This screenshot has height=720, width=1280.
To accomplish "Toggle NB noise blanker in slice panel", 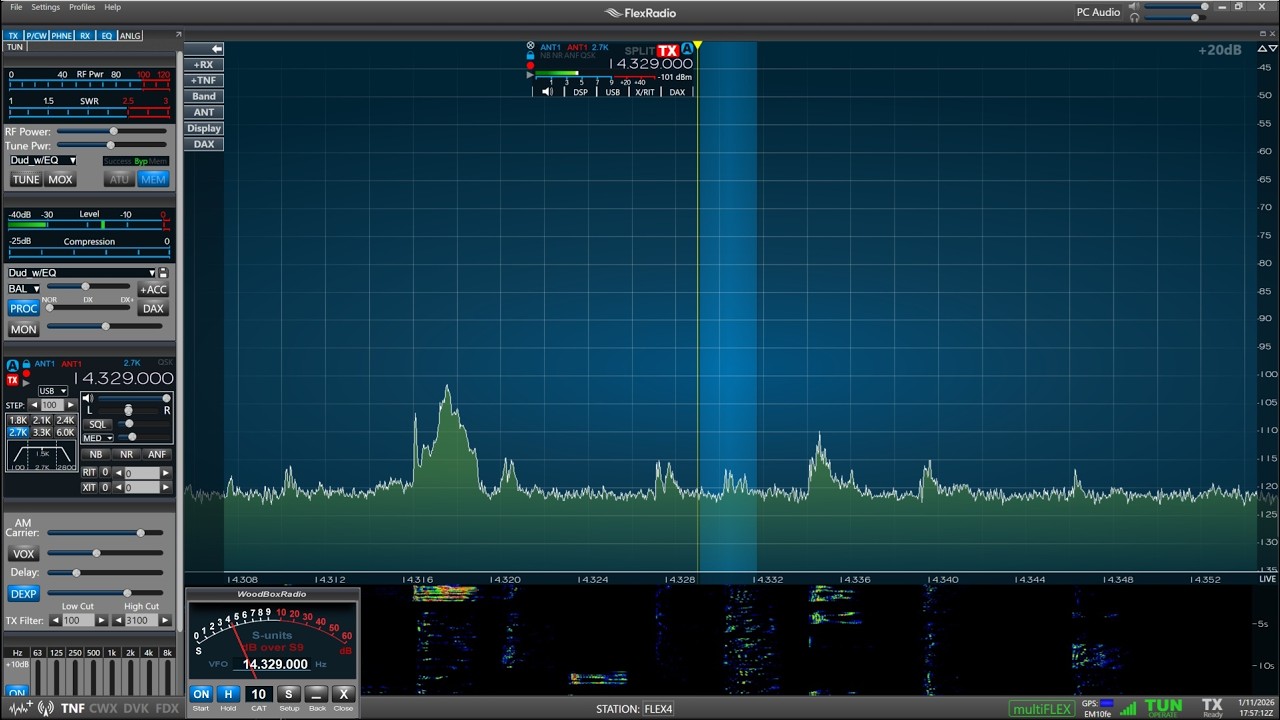I will (x=96, y=454).
